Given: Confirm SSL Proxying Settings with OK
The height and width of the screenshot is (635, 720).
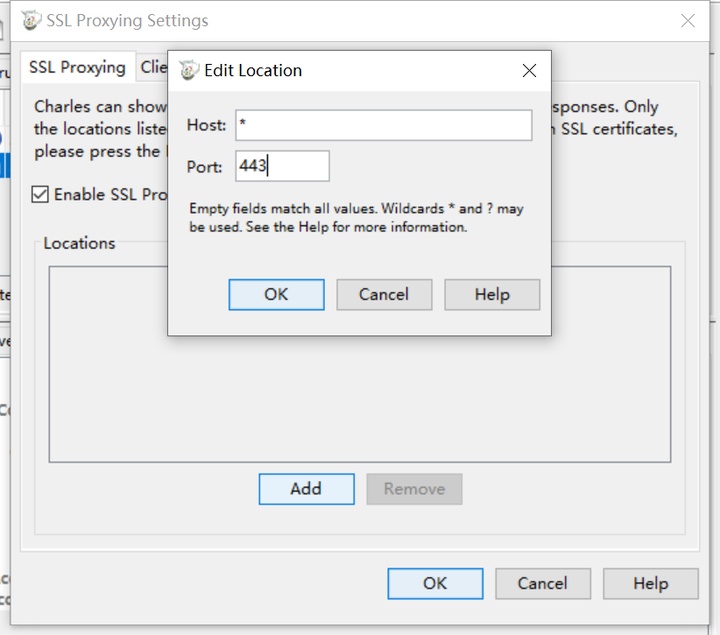Looking at the screenshot, I should (435, 584).
